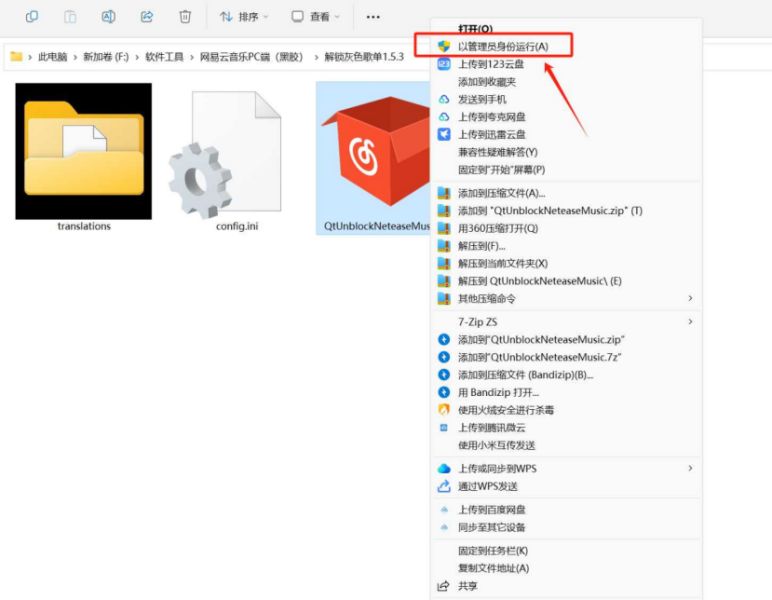This screenshot has width=772, height=600.
Task: Choose 解压到当前文件夹(X)
Action: 566,263
